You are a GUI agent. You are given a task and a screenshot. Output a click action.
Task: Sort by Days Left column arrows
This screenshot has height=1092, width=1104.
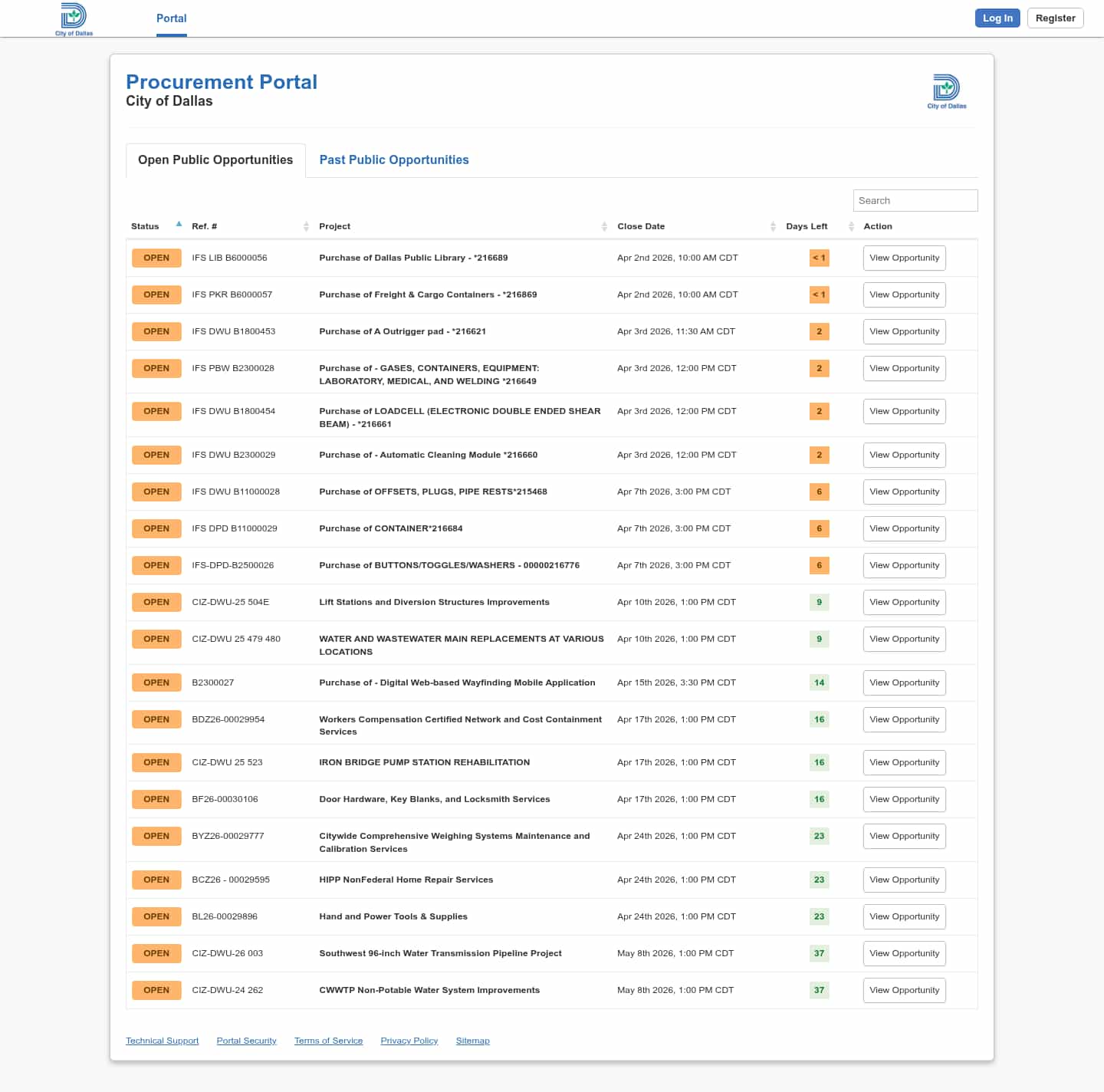(x=851, y=226)
